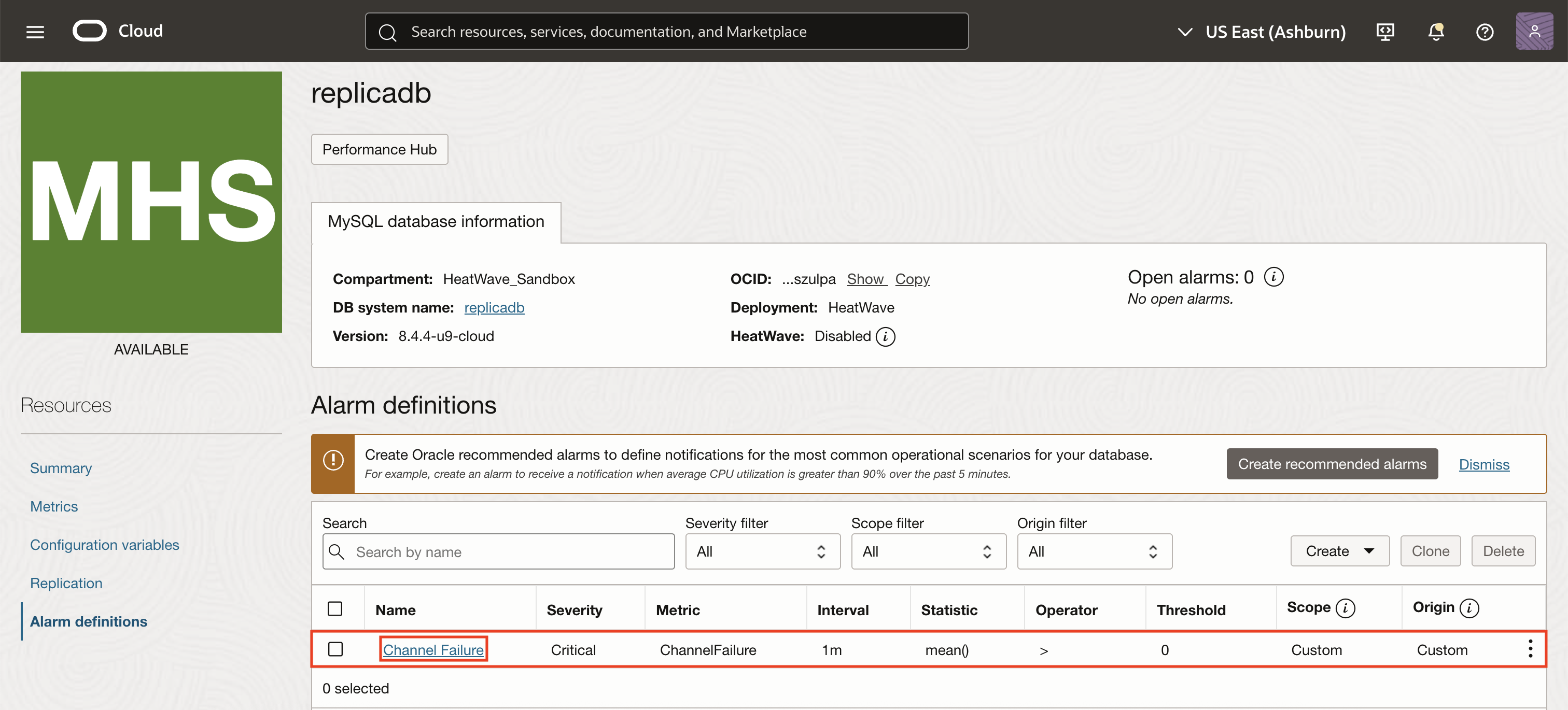This screenshot has height=710, width=1568.
Task: Open the help menu
Action: [x=1484, y=31]
